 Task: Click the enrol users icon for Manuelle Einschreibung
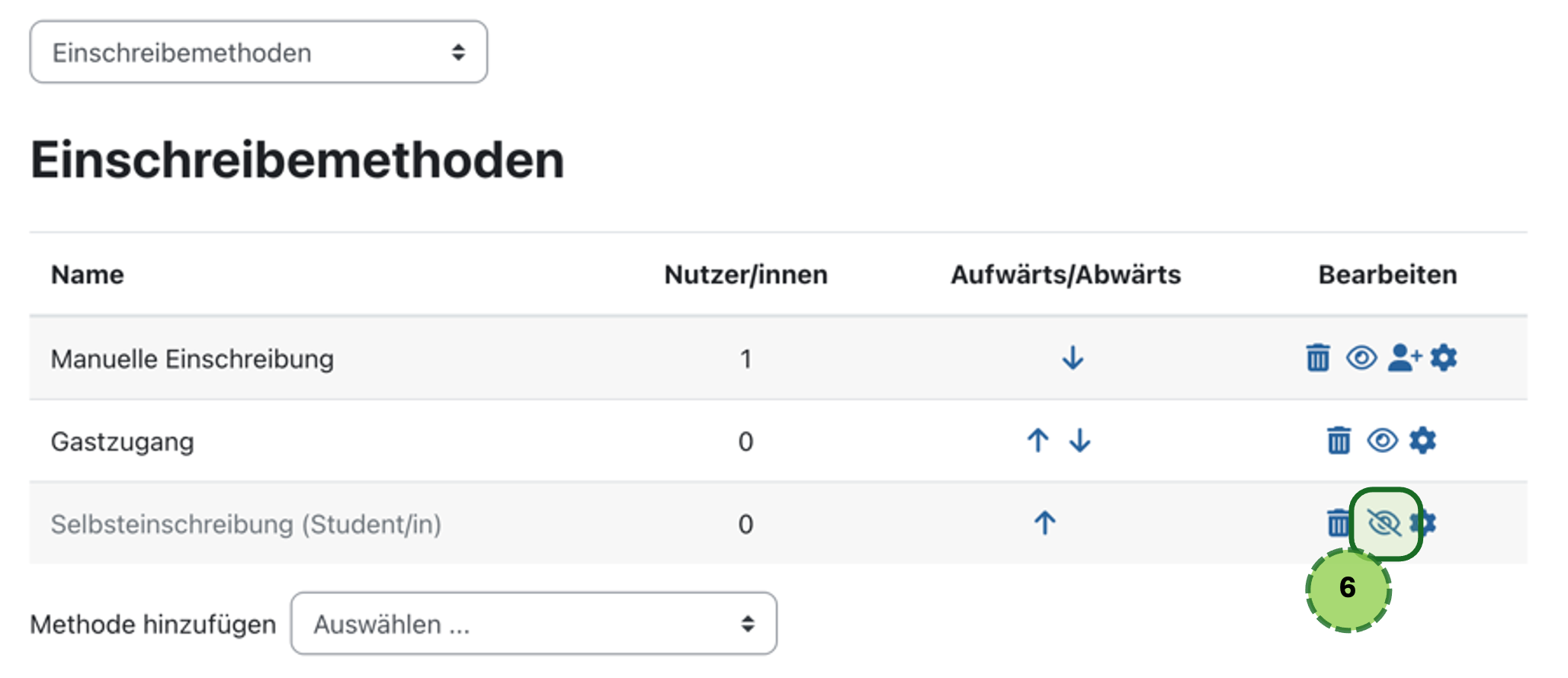[1403, 357]
